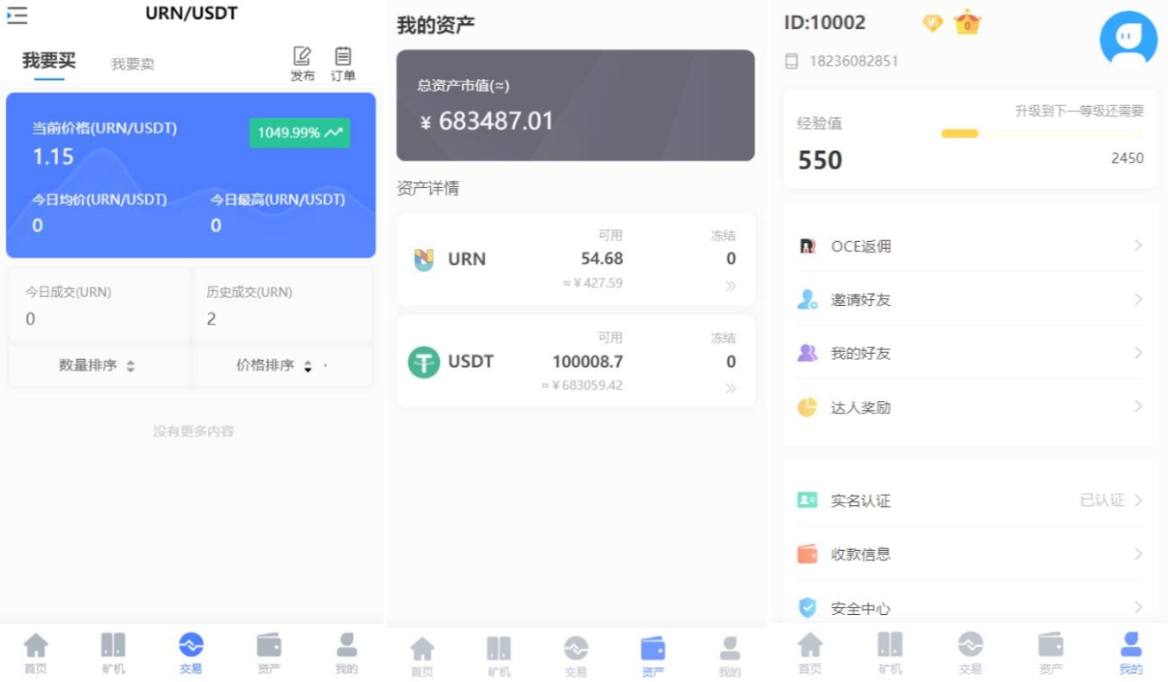The image size is (1168, 682).
Task: Click the 1049.99% price change badge
Action: [299, 133]
